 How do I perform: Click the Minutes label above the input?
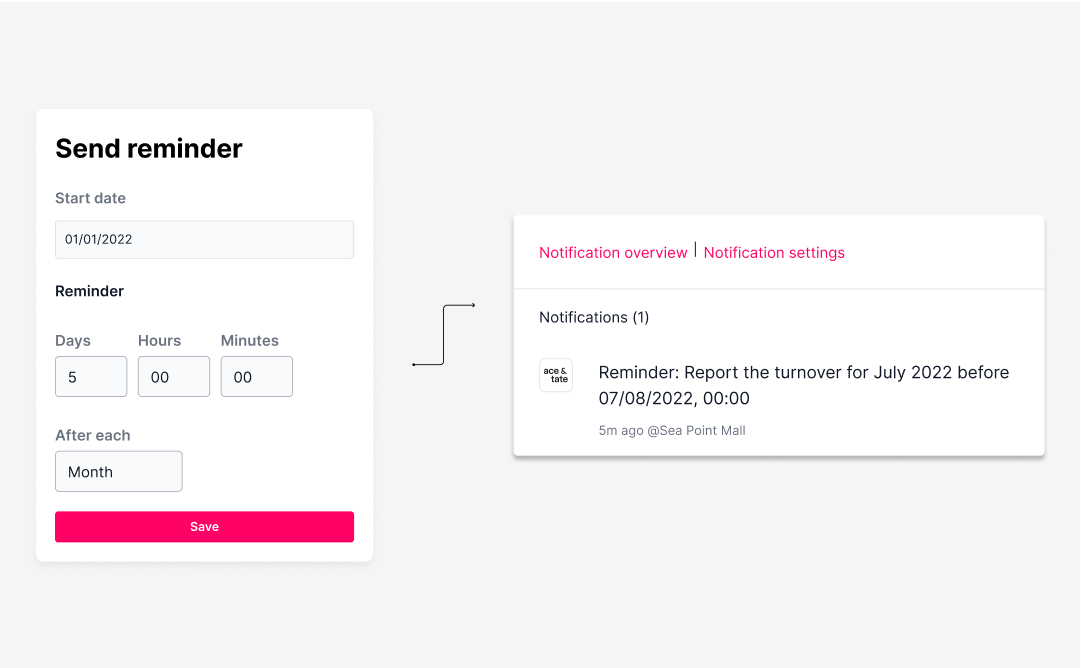pyautogui.click(x=250, y=341)
